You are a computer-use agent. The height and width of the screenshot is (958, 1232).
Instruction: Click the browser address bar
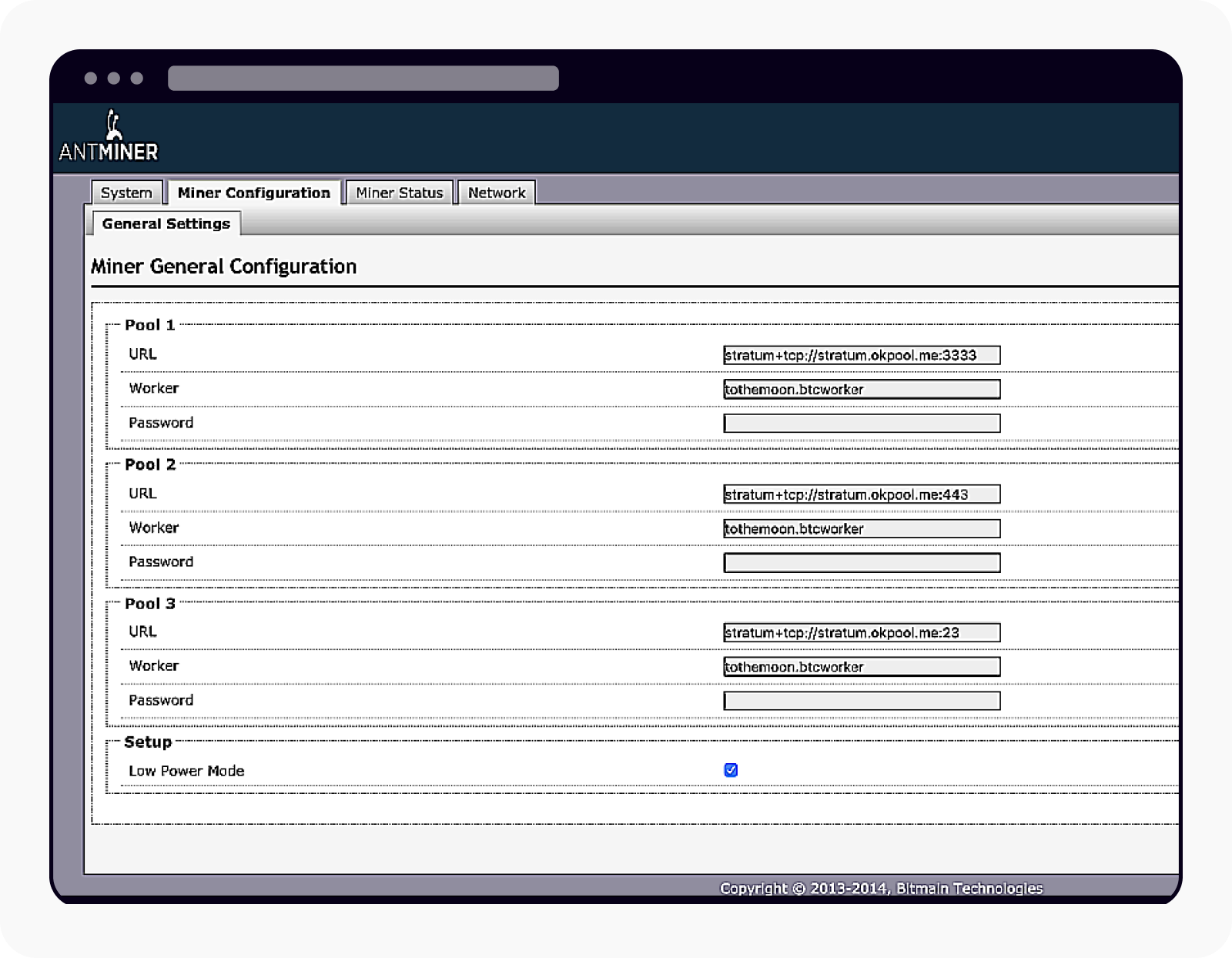[x=363, y=79]
